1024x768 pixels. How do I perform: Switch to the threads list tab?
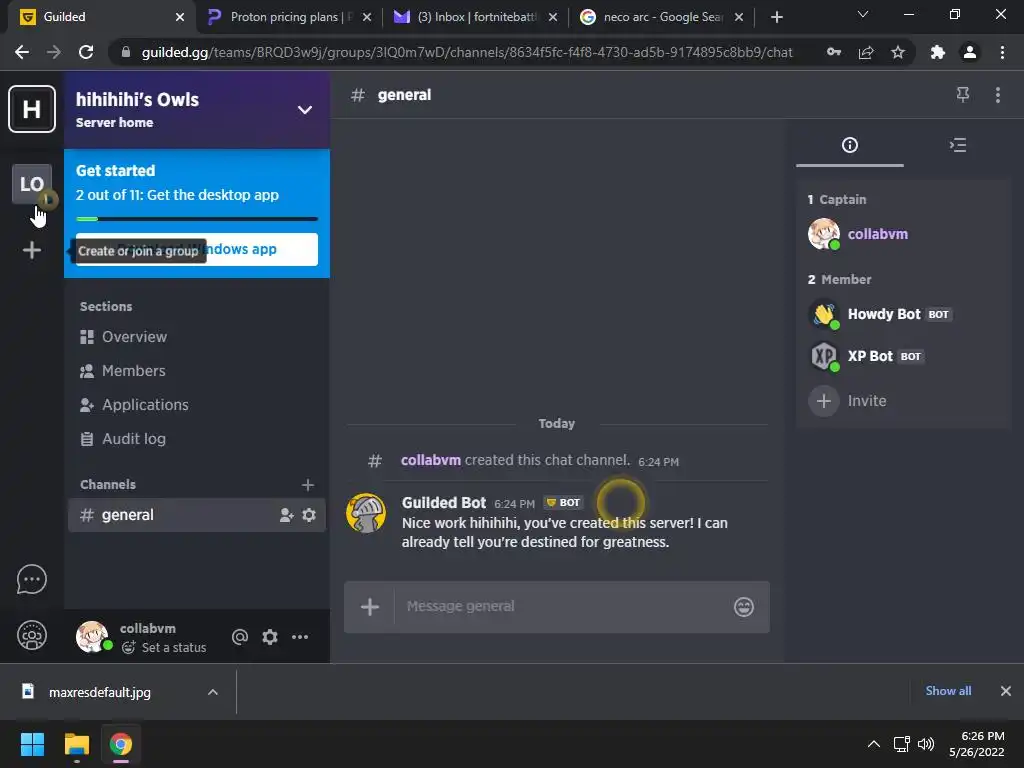pyautogui.click(x=957, y=145)
